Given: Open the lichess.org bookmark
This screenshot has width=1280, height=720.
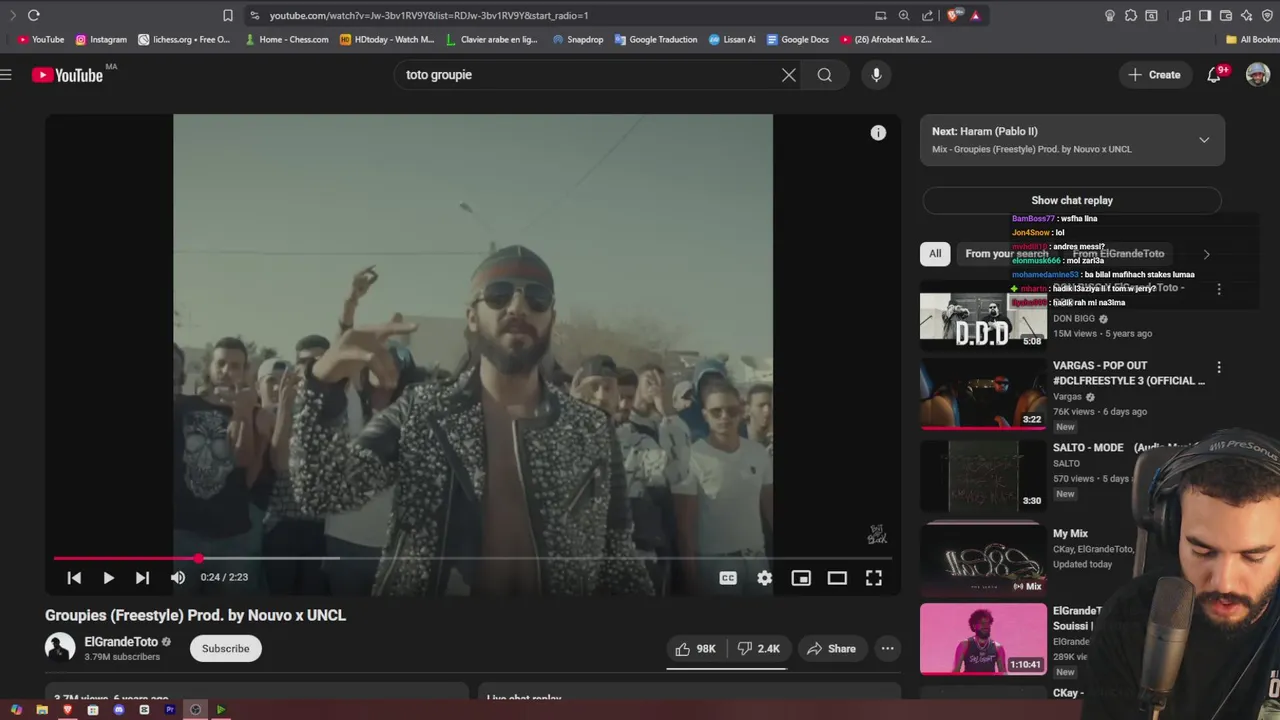Looking at the screenshot, I should [x=184, y=40].
